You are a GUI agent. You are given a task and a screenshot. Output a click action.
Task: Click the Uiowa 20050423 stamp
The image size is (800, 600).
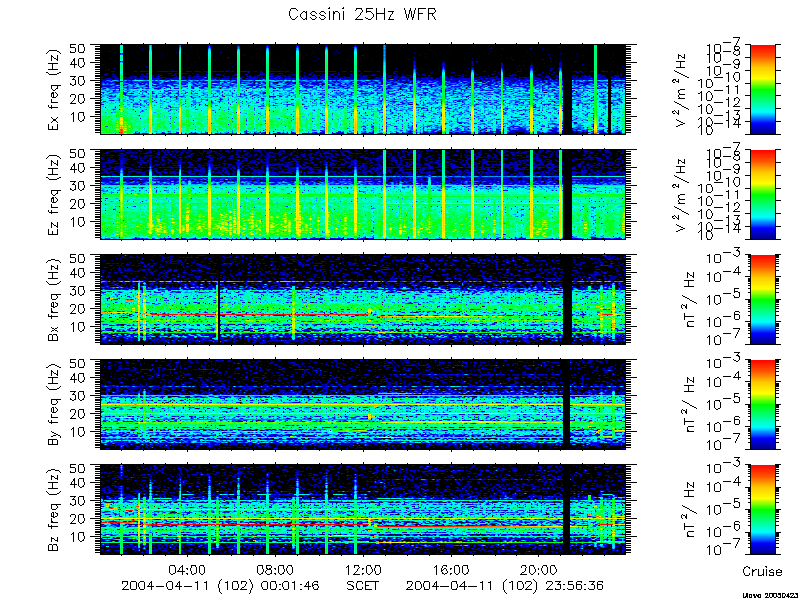(x=768, y=595)
